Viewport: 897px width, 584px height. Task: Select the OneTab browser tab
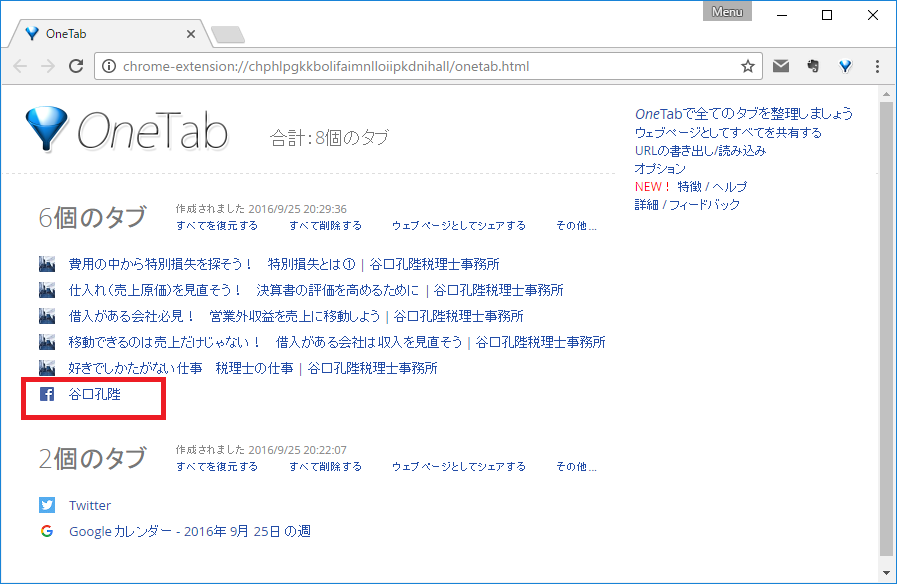coord(105,33)
